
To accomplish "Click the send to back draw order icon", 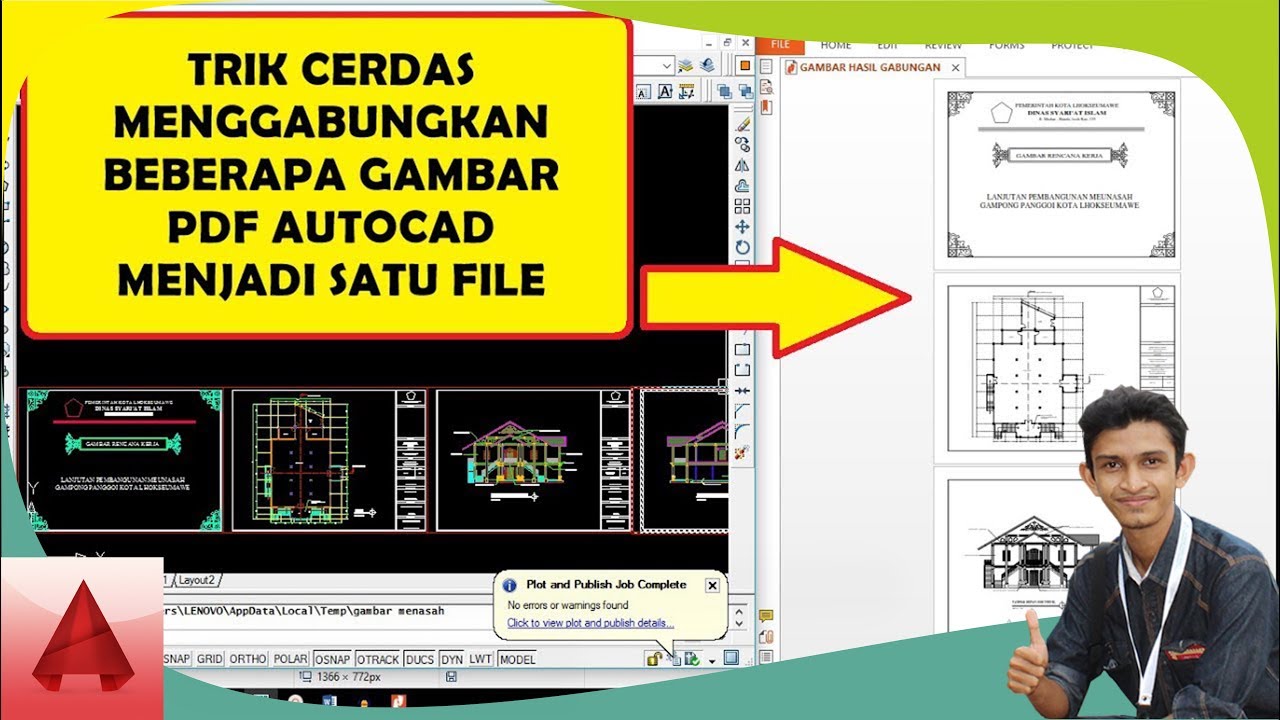I will pyautogui.click(x=746, y=91).
